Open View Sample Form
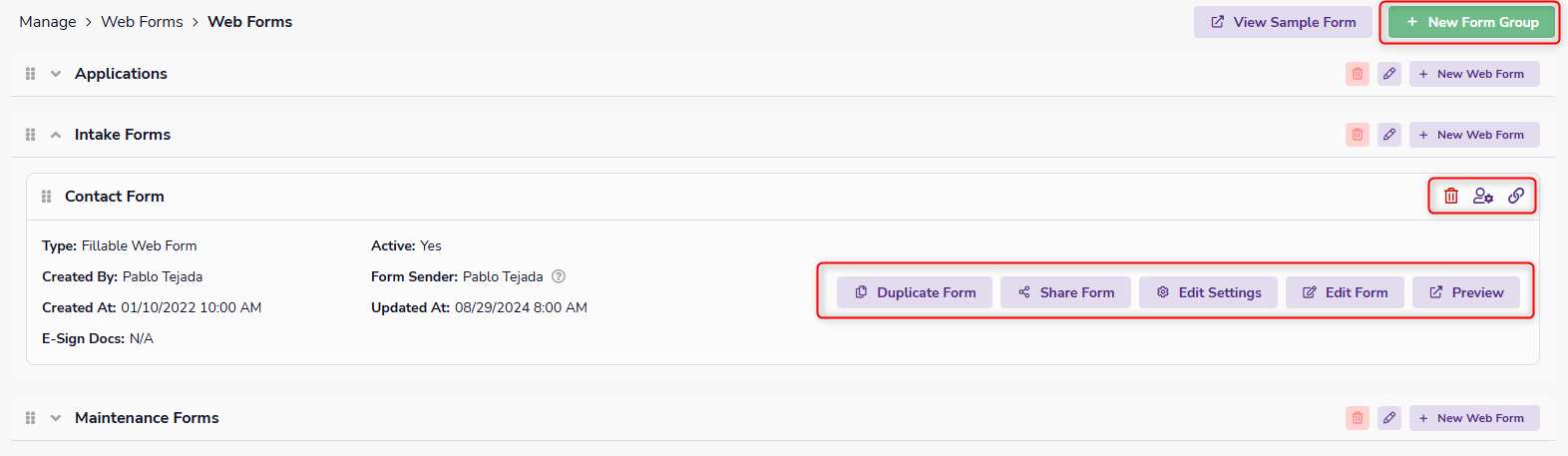1568x456 pixels. tap(1283, 22)
